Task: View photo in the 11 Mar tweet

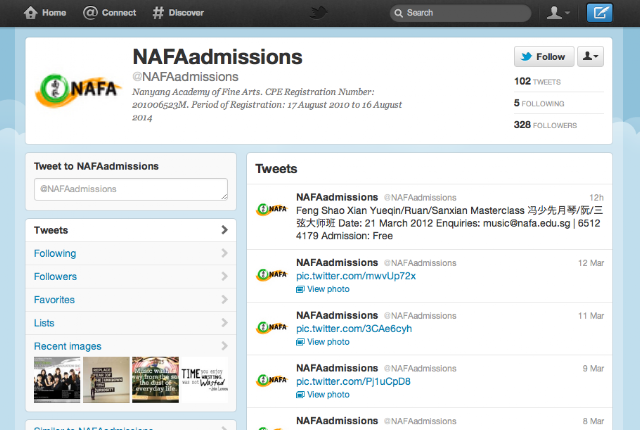Action: pyautogui.click(x=323, y=341)
